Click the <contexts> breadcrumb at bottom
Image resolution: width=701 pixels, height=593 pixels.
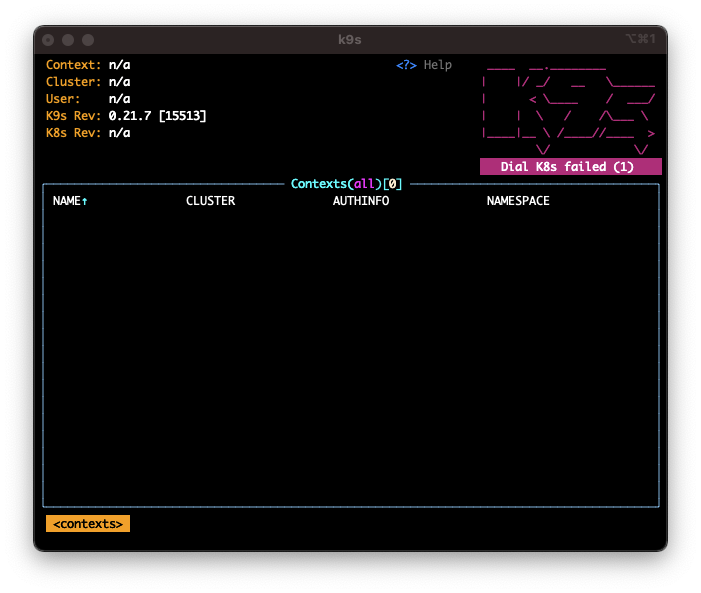[x=88, y=524]
